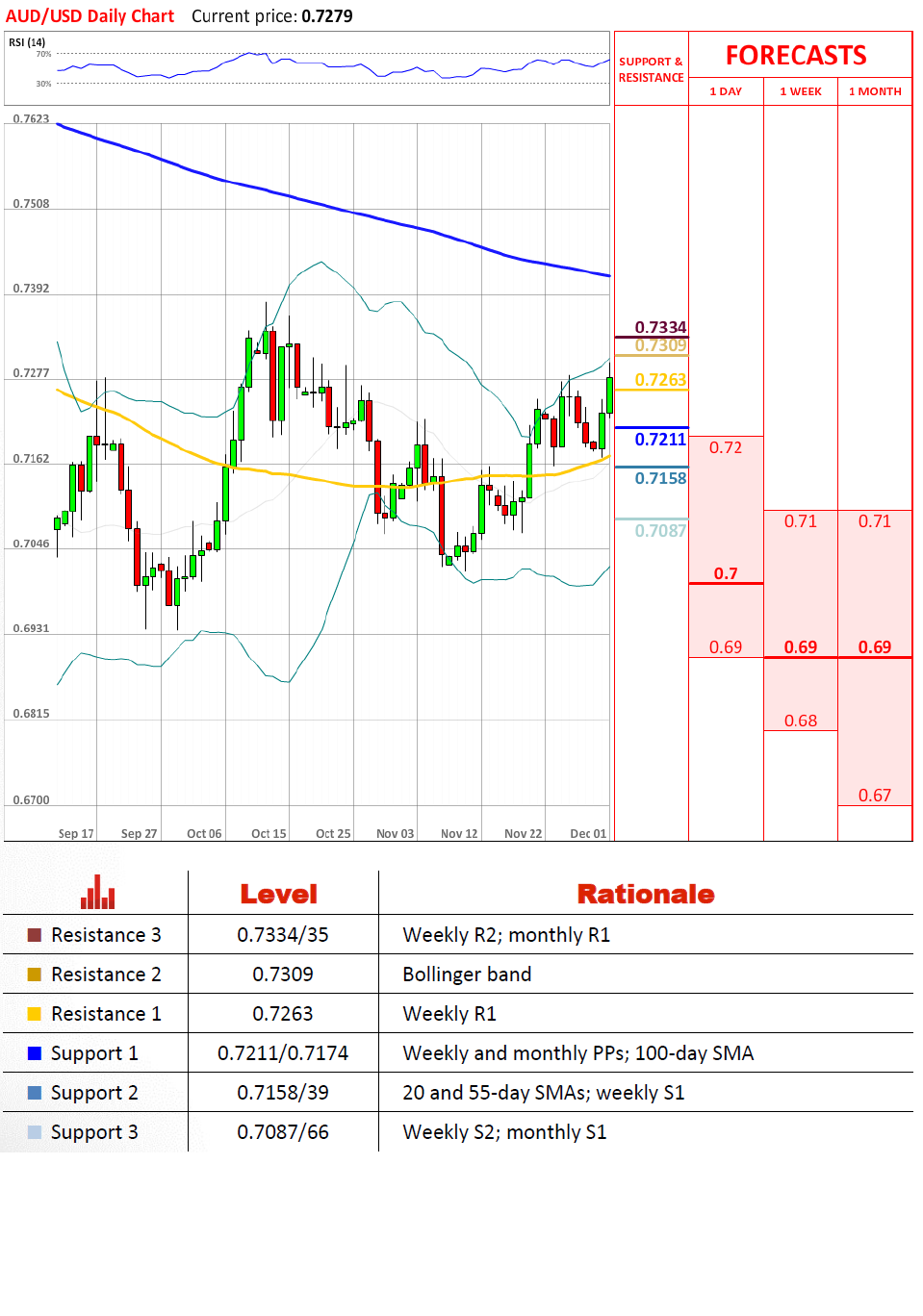This screenshot has width=923, height=1316.
Task: Click the Resistance 1 yellow color square
Action: (35, 1014)
